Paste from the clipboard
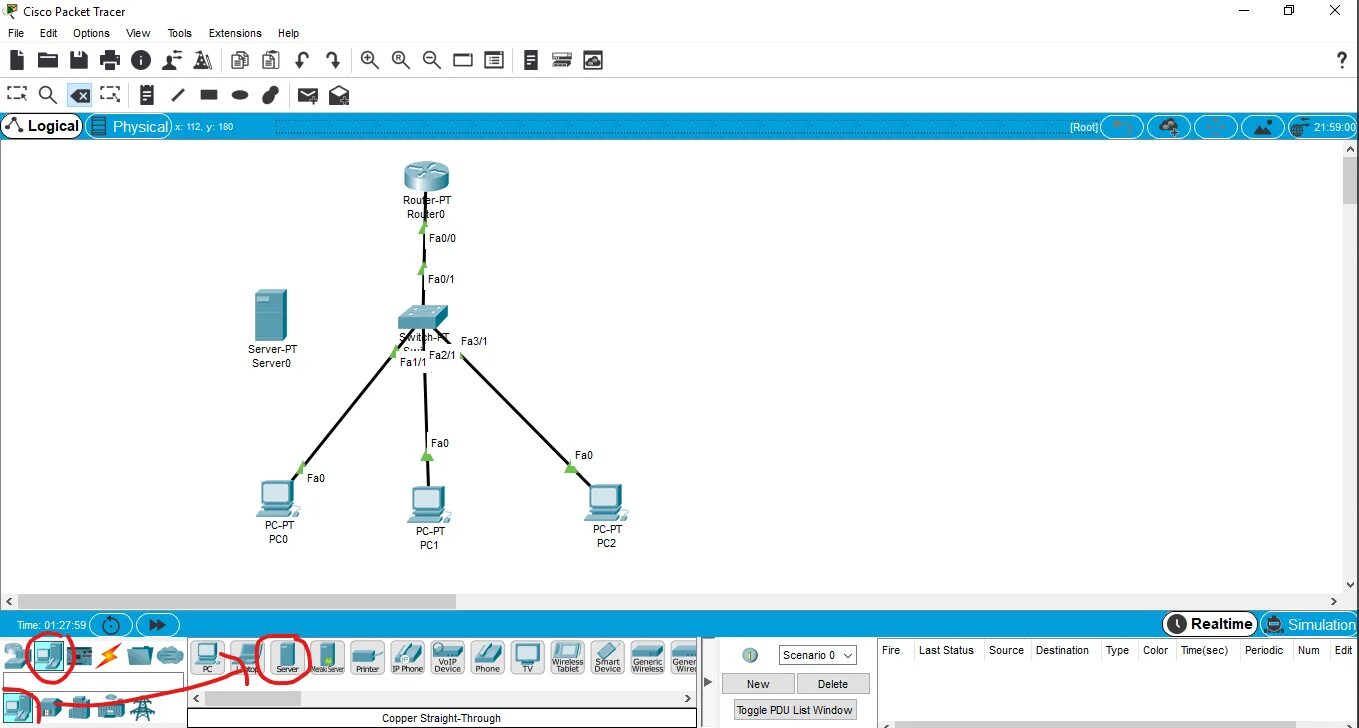 click(x=270, y=60)
